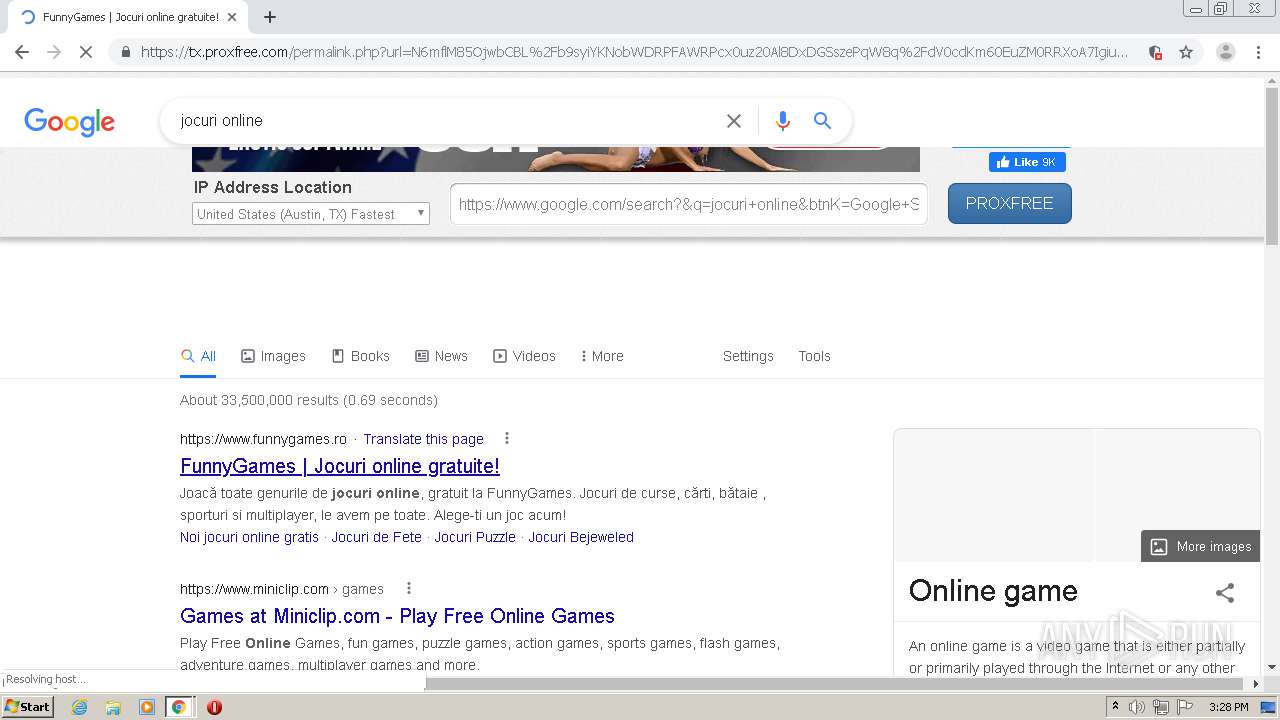Click Translate this page link
The image size is (1280, 720).
point(423,439)
